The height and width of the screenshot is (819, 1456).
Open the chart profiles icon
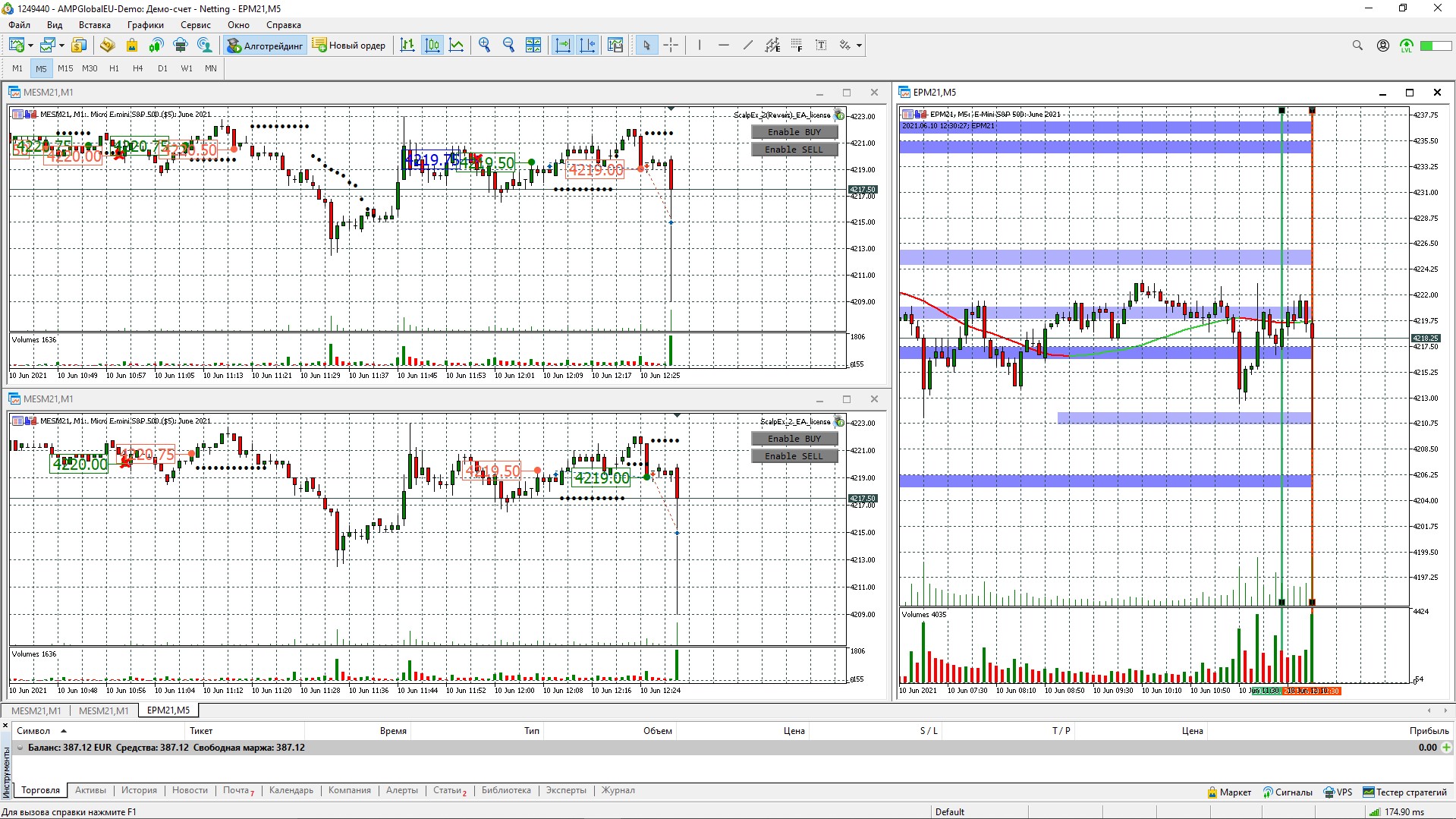point(47,46)
